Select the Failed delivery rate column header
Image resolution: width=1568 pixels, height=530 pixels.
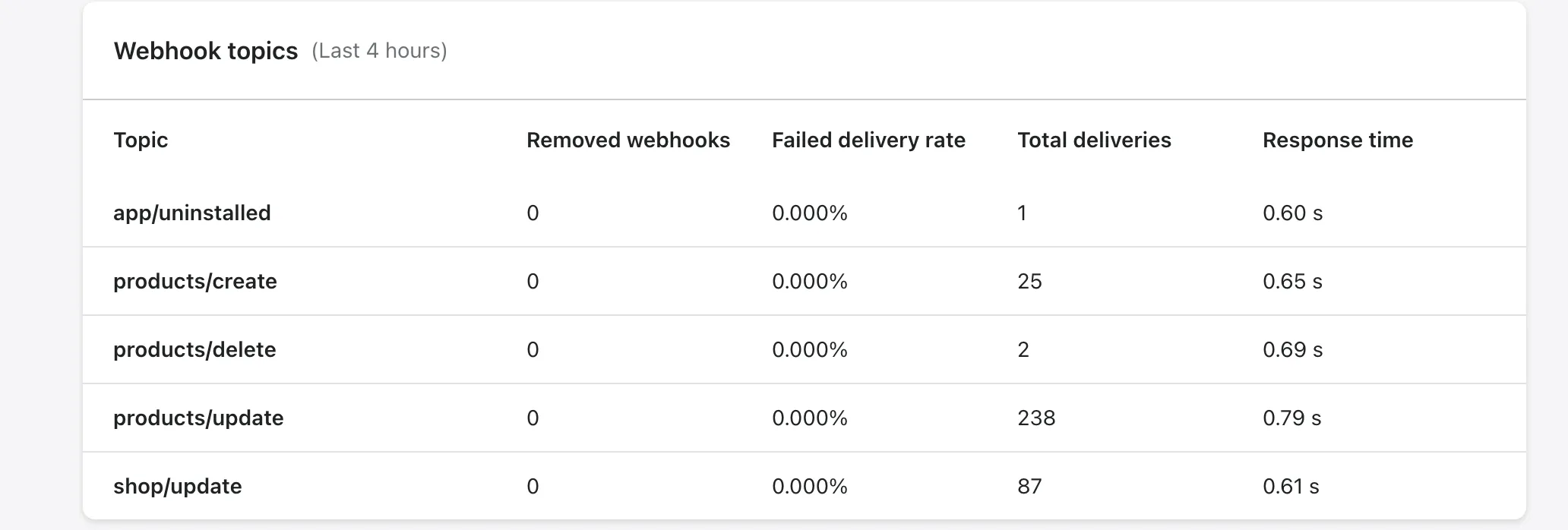868,140
